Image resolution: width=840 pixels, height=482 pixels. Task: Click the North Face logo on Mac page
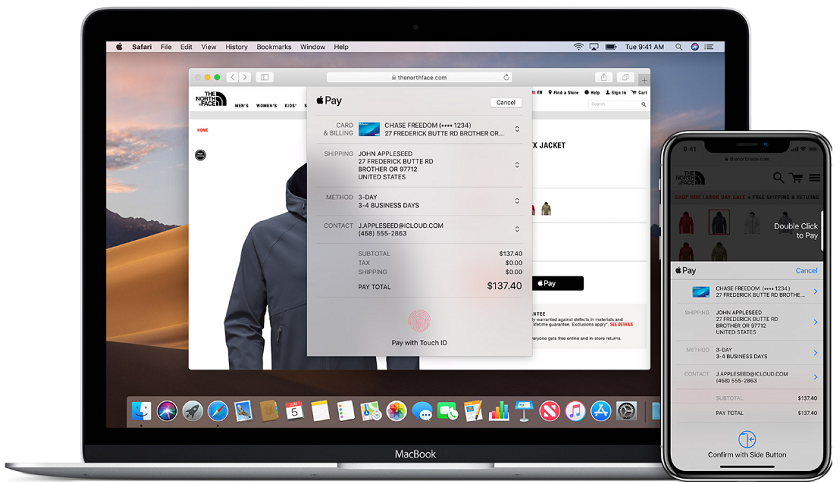pyautogui.click(x=211, y=99)
